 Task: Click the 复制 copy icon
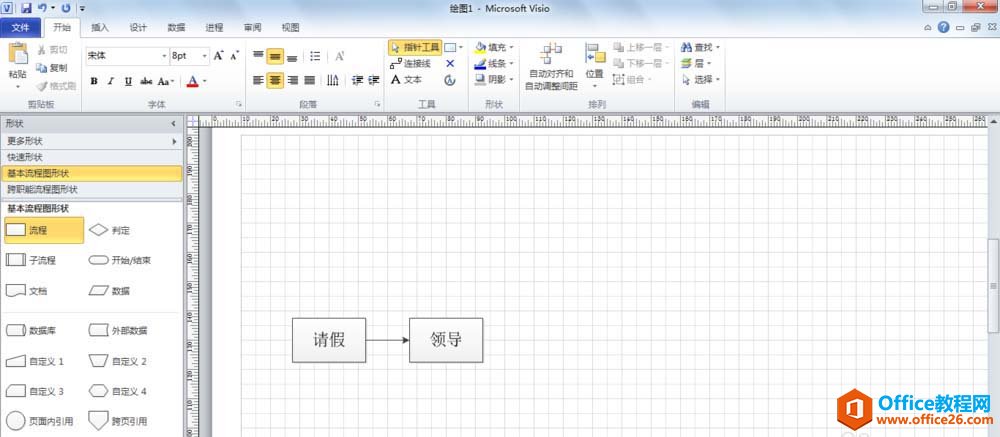(x=41, y=68)
